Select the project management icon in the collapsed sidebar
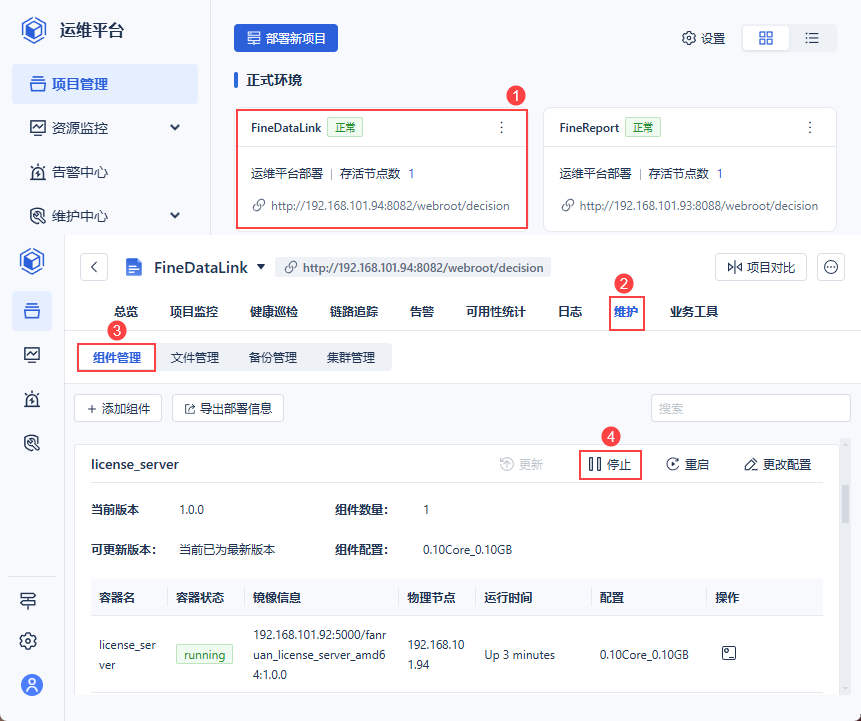 click(32, 311)
